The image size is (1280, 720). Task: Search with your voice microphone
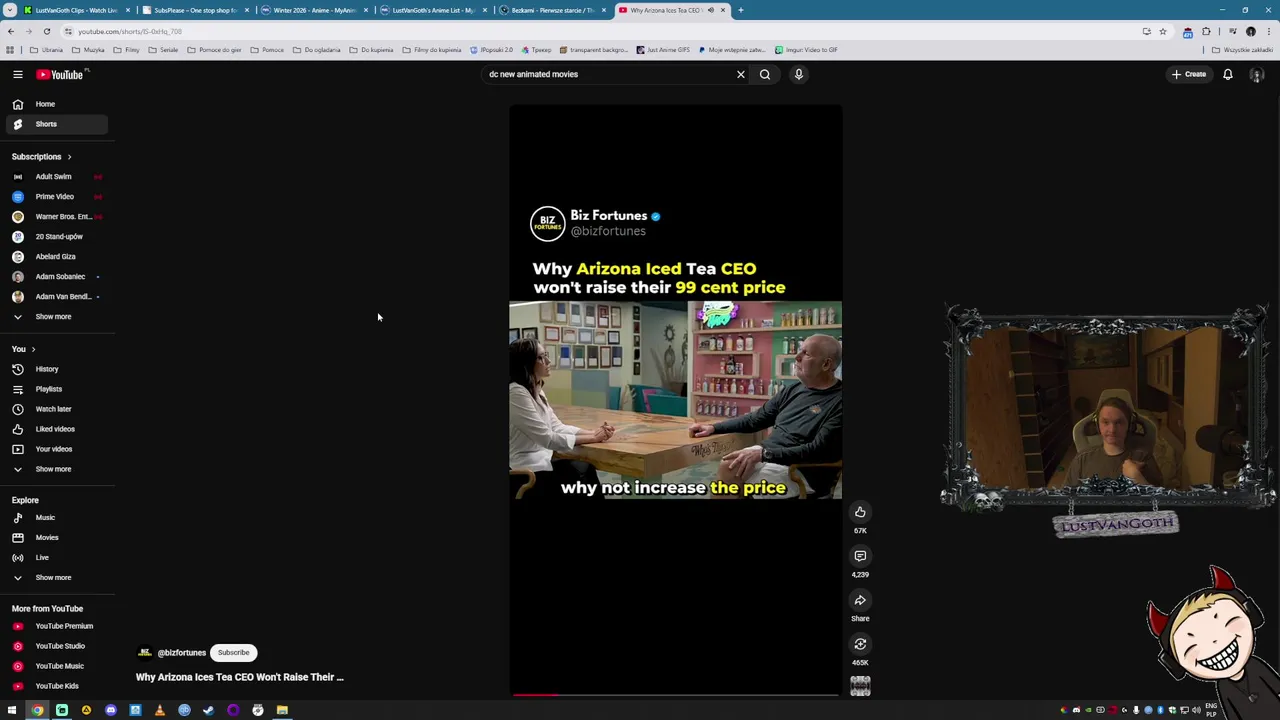point(798,74)
